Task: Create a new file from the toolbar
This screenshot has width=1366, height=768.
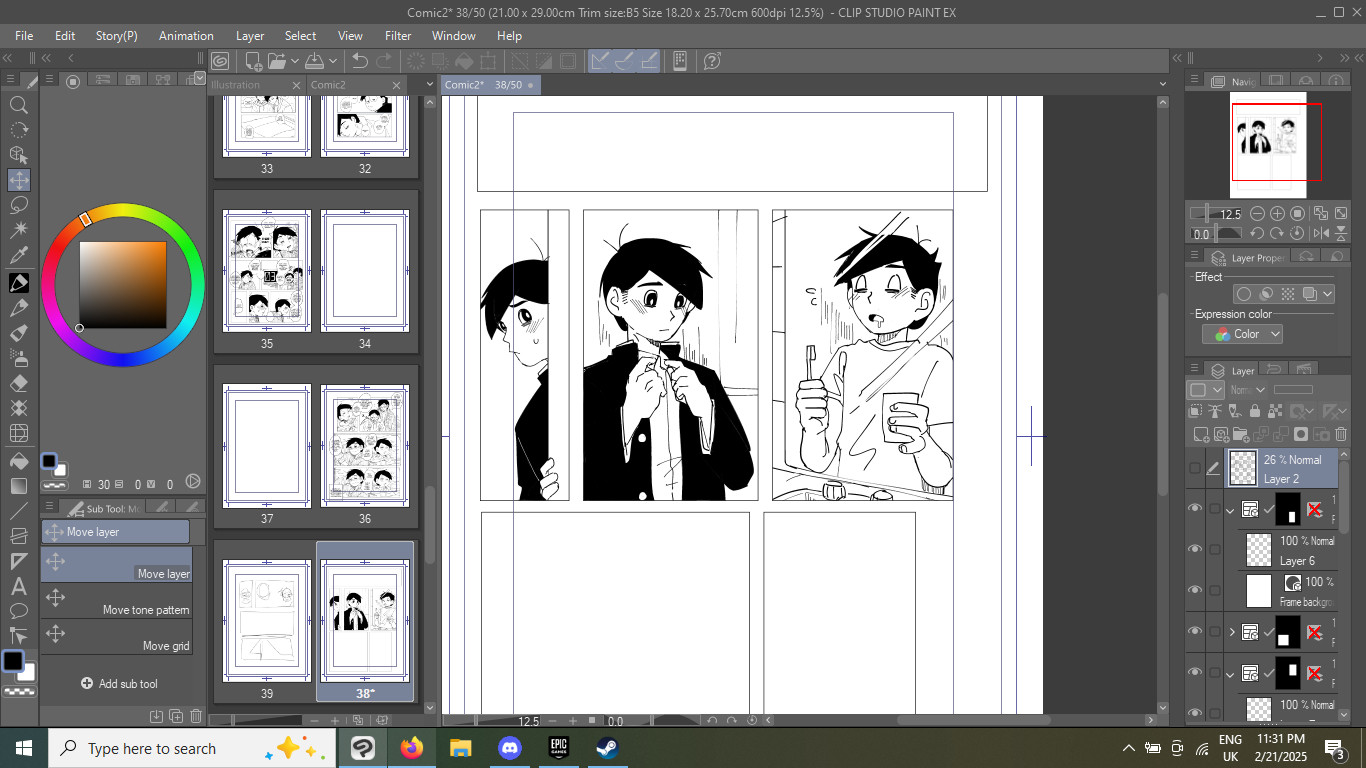Action: (x=253, y=61)
